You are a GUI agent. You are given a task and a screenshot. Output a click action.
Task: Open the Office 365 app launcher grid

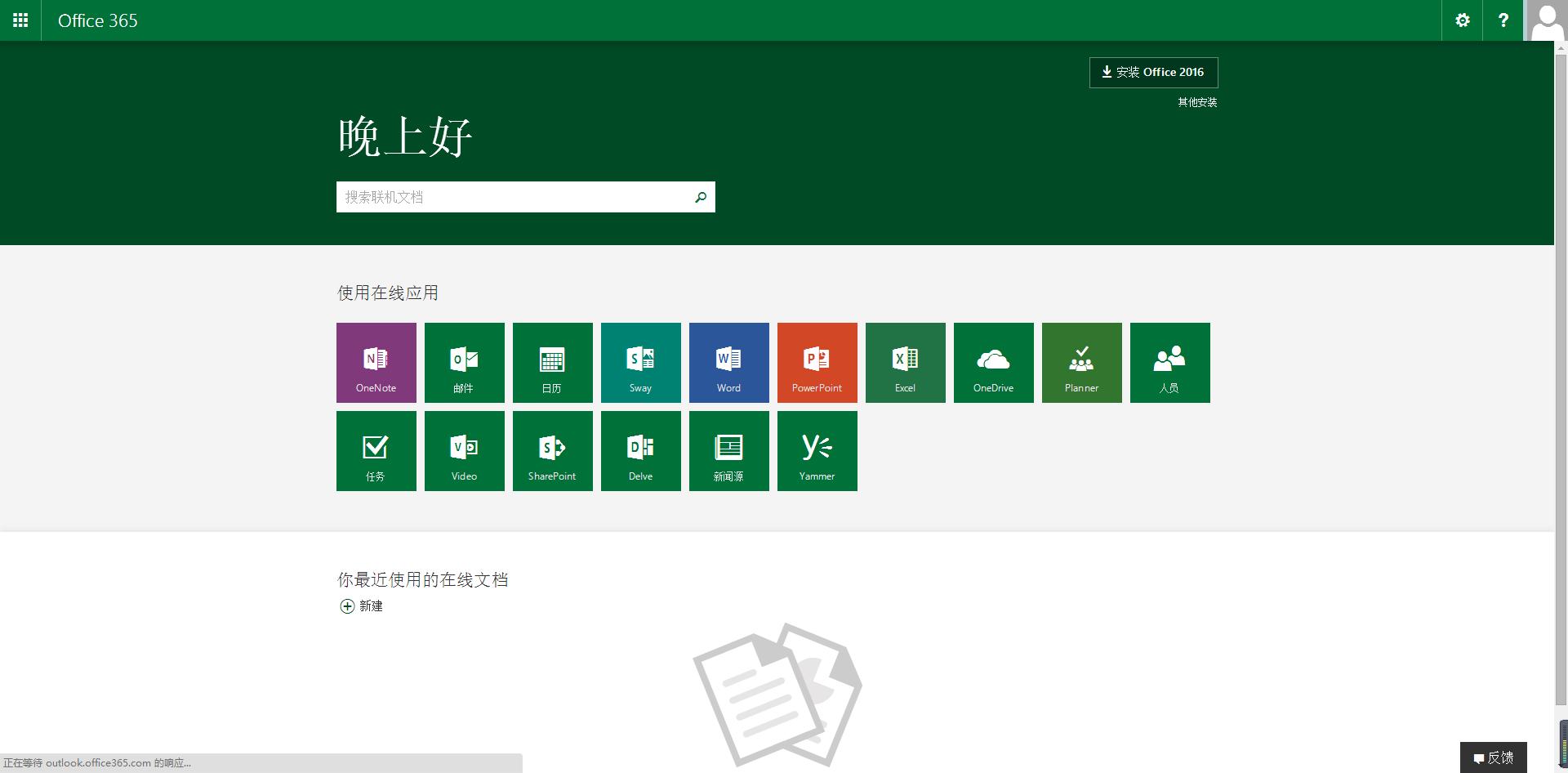point(20,20)
